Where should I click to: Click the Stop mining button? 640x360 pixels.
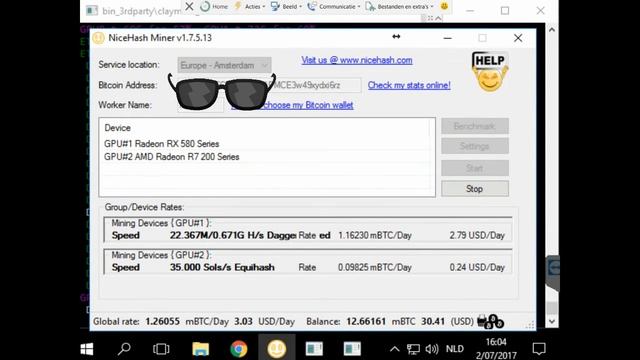click(475, 189)
